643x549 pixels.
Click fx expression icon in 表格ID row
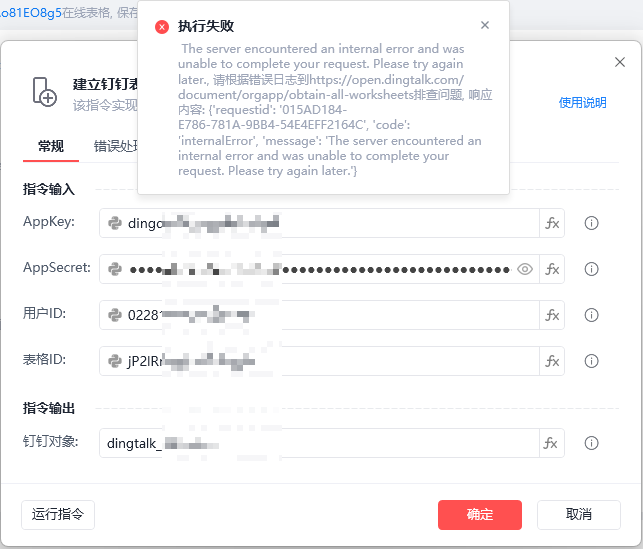pos(552,361)
